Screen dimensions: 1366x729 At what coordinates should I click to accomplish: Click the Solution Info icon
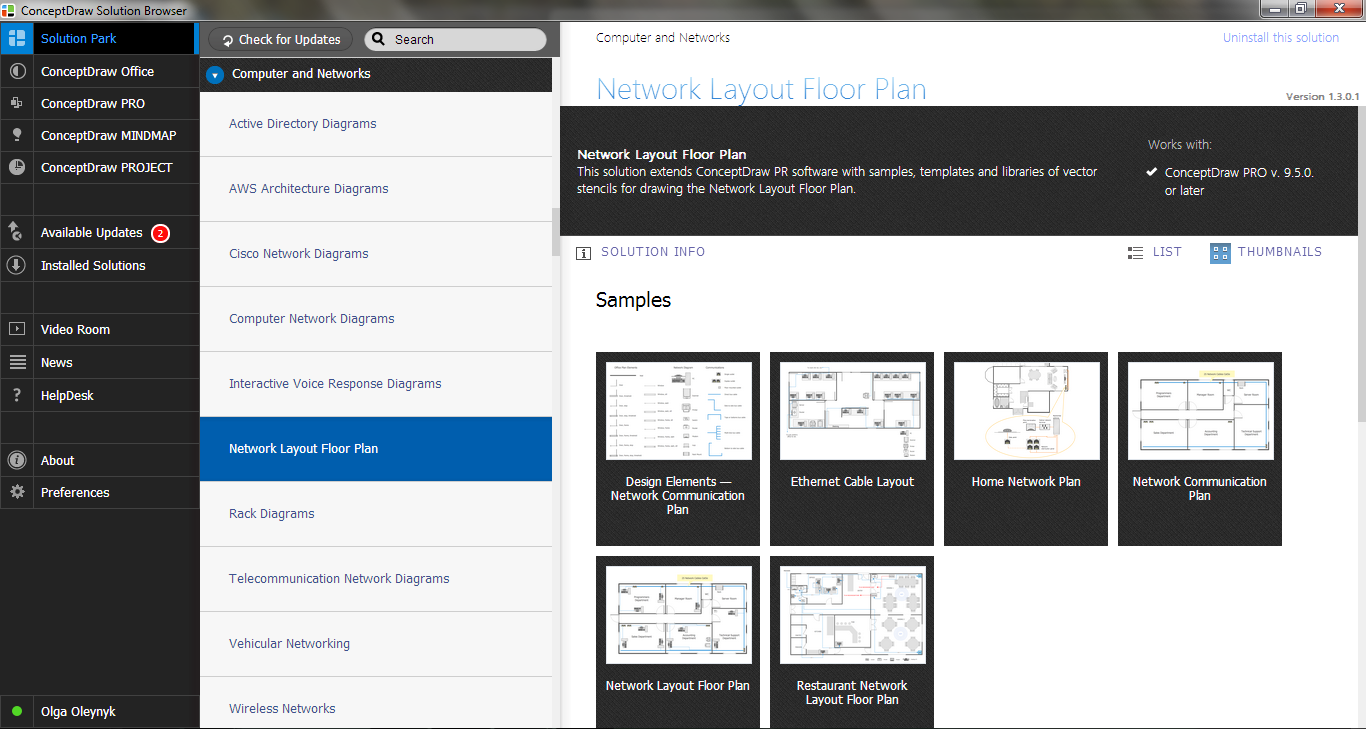[584, 253]
